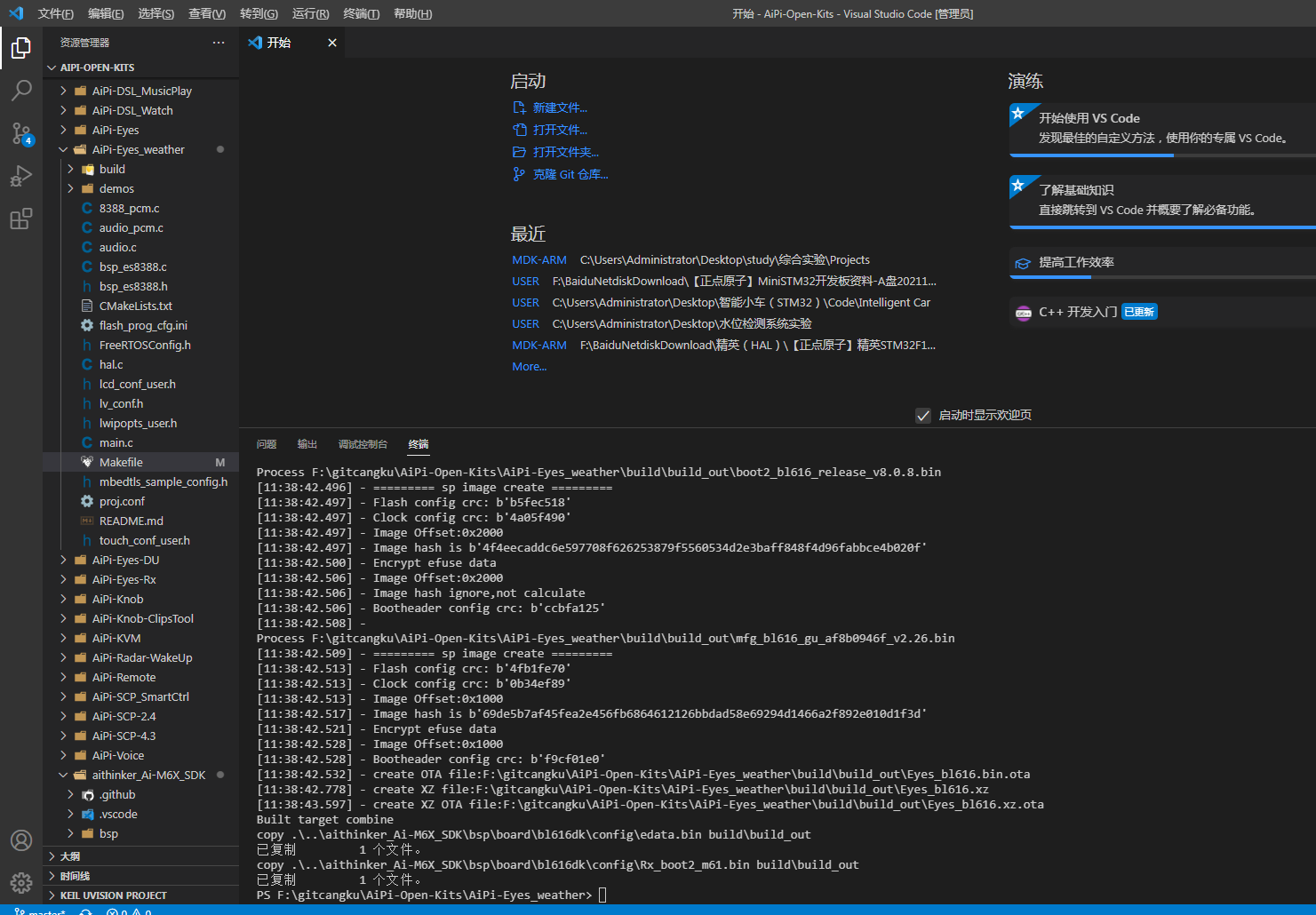Open the 编辑(E) menu
Image resolution: width=1316 pixels, height=915 pixels.
106,13
